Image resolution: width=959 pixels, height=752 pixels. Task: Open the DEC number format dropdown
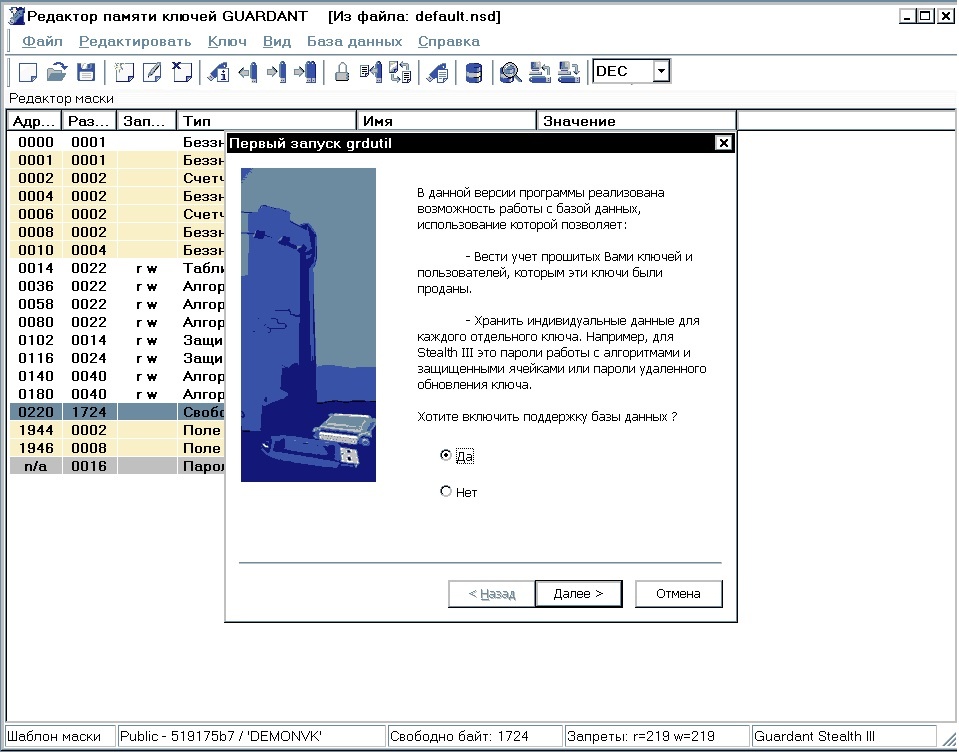(x=660, y=71)
